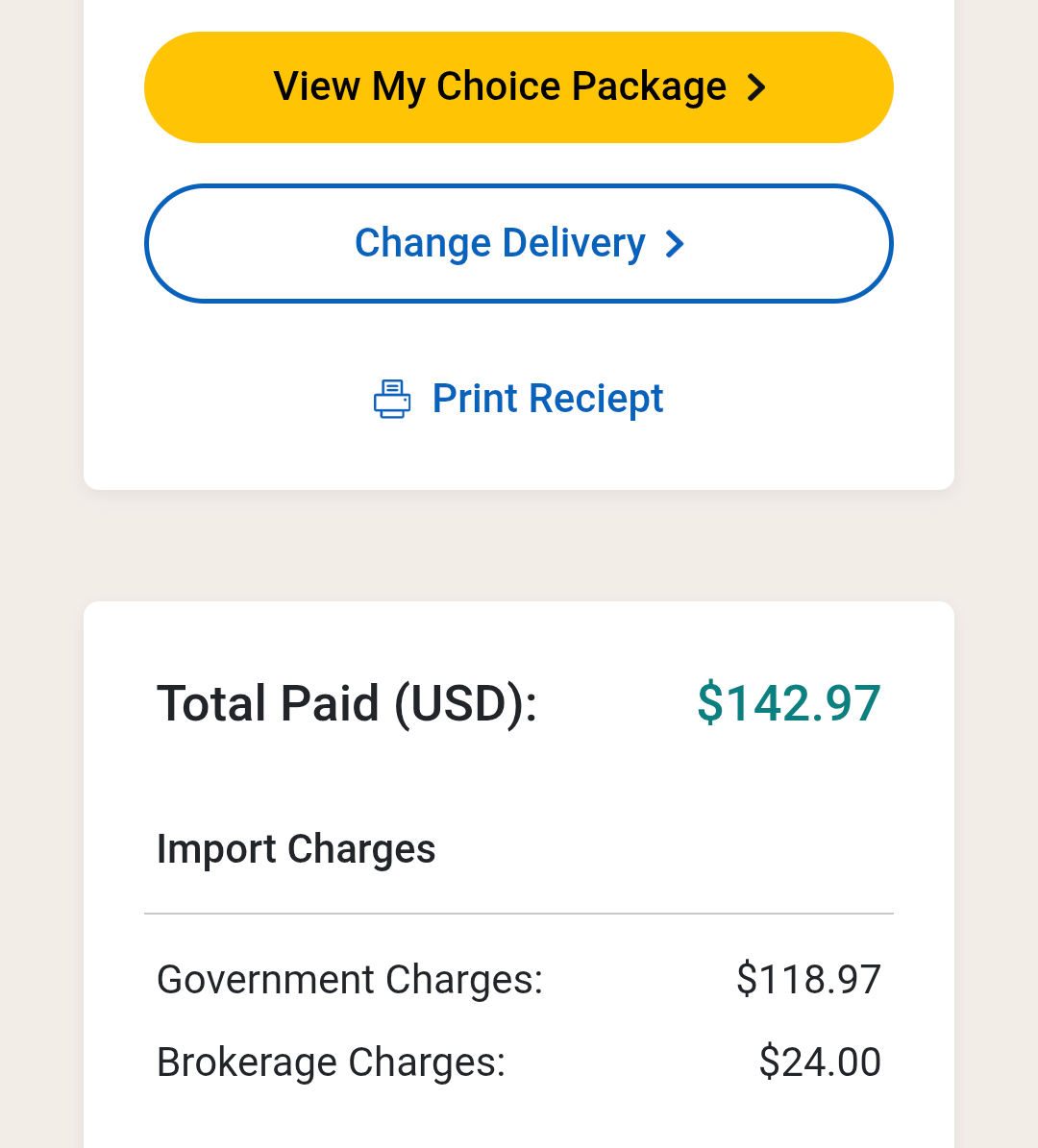Click the Total Paid (USD) label

point(347,703)
